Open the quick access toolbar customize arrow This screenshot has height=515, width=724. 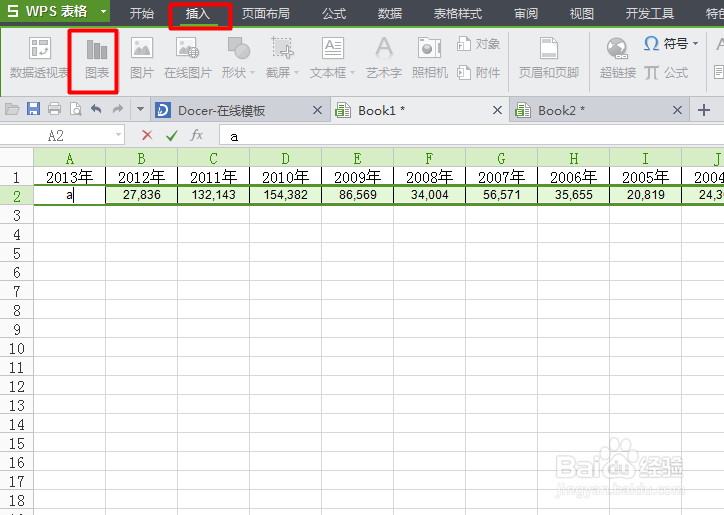pyautogui.click(x=140, y=109)
